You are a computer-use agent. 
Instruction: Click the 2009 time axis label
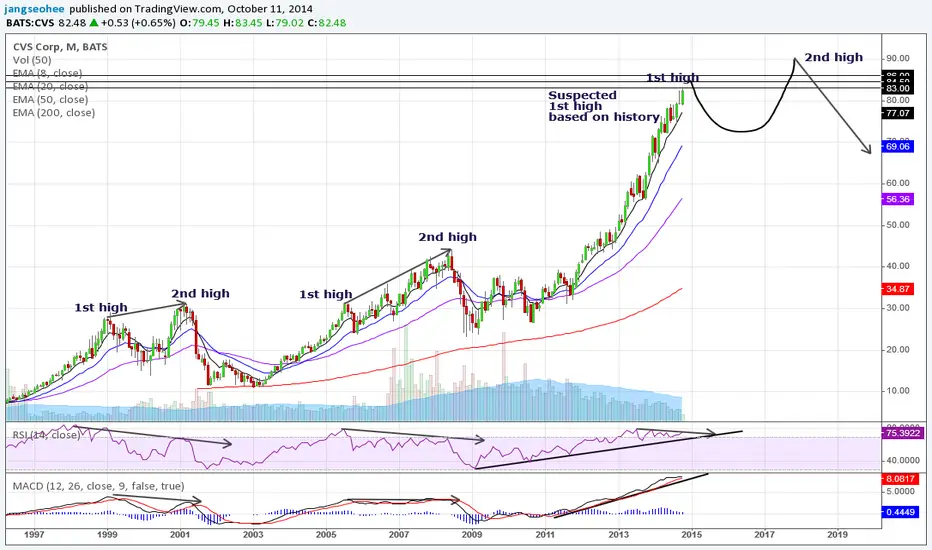tap(472, 535)
